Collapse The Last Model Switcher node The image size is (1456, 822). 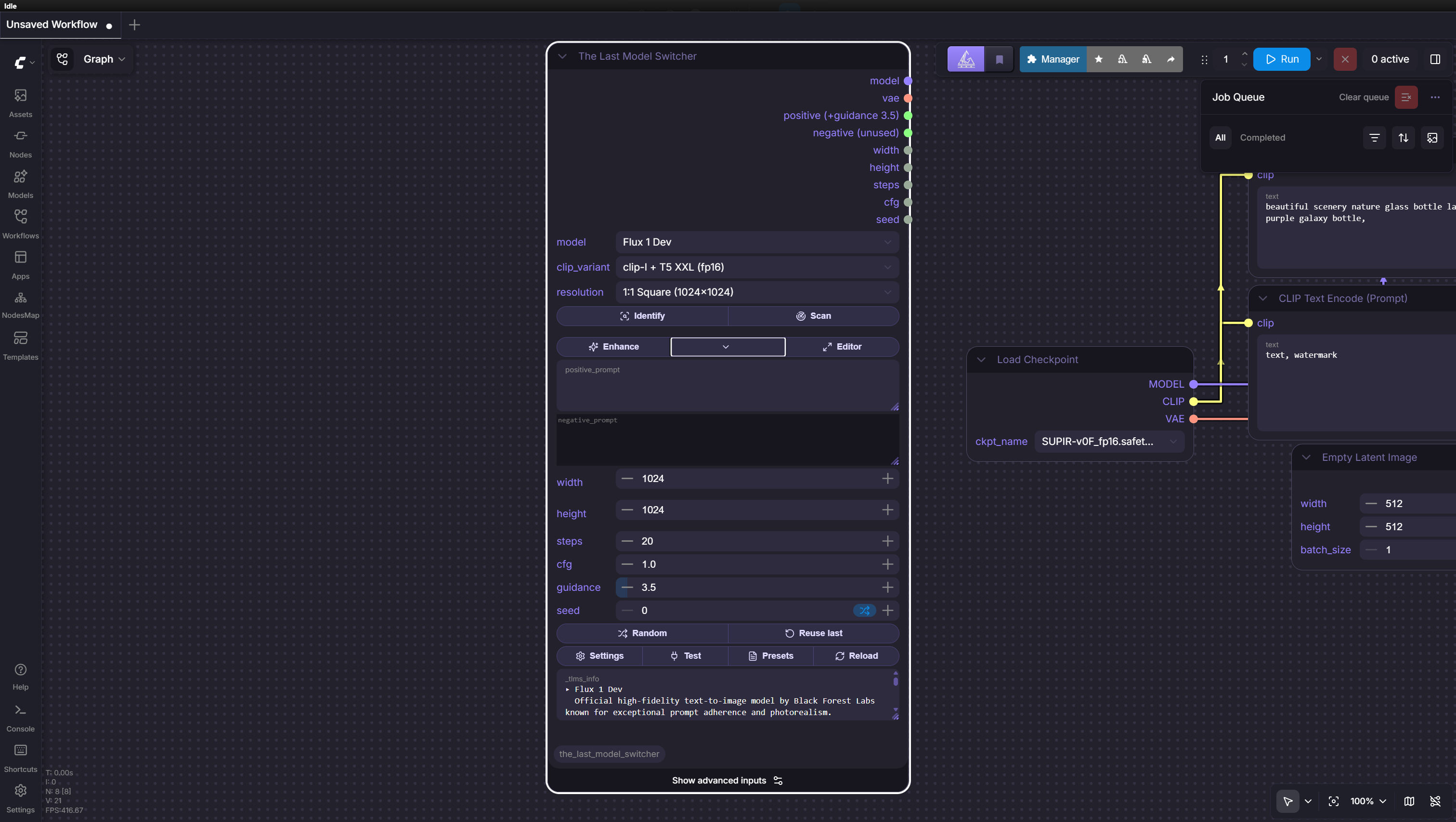click(x=562, y=56)
